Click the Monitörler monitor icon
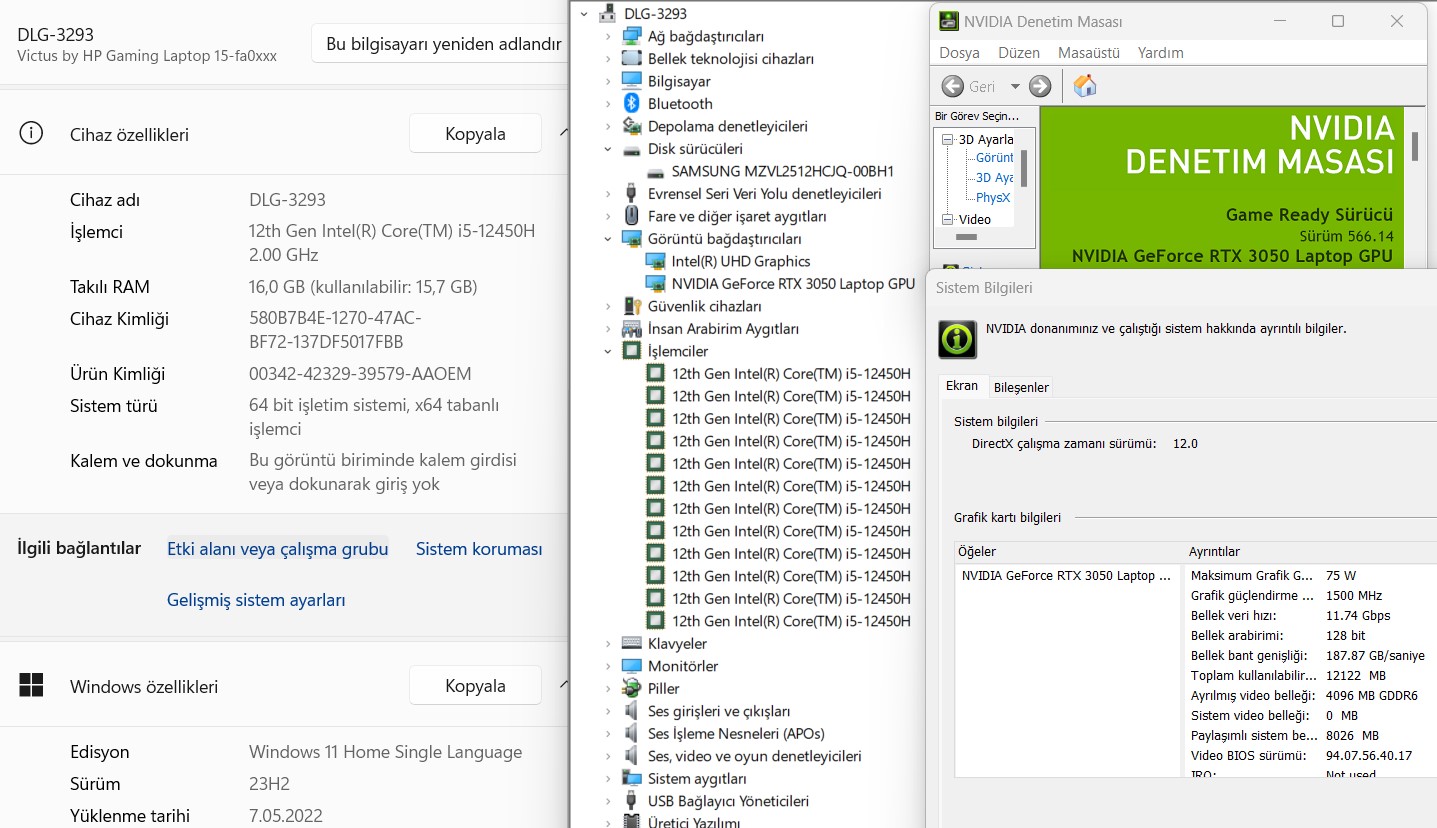The height and width of the screenshot is (828, 1437). pos(631,666)
